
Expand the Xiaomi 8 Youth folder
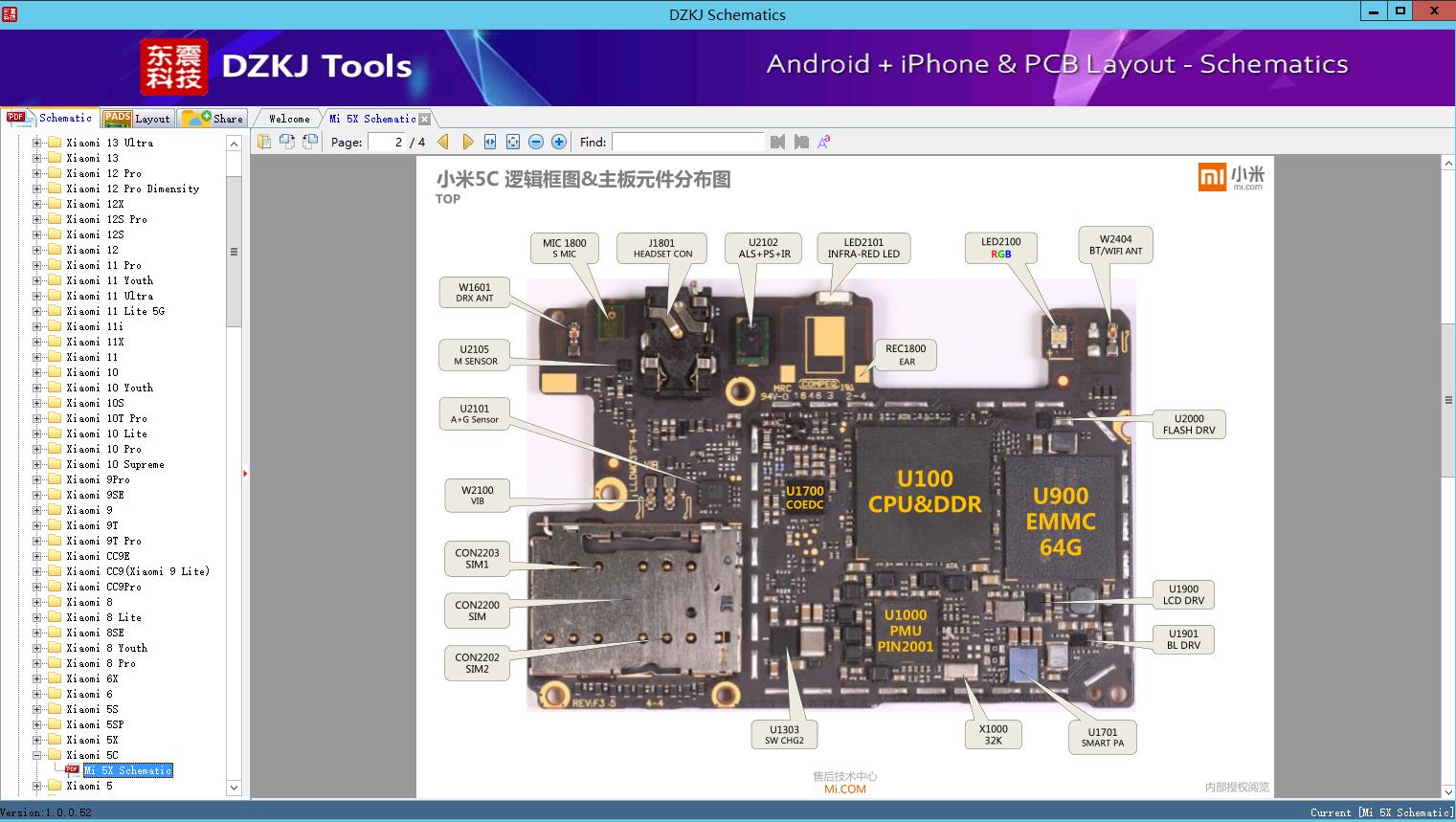click(37, 648)
